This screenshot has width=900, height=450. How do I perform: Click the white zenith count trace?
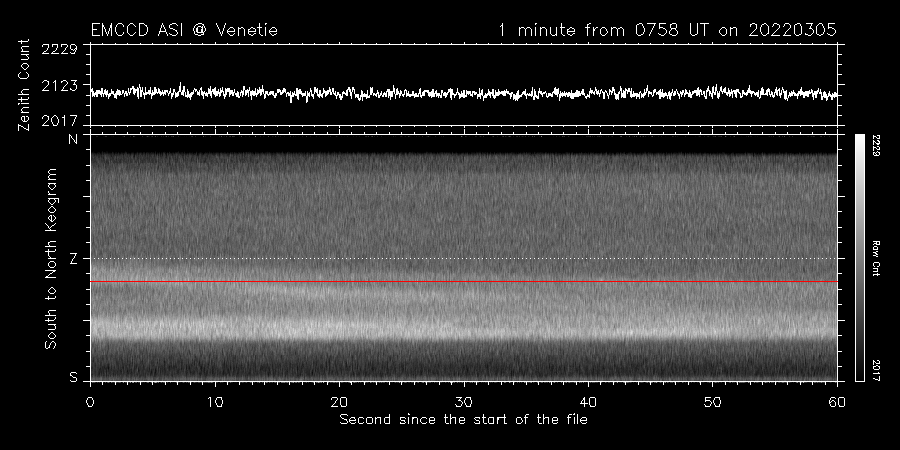(464, 92)
